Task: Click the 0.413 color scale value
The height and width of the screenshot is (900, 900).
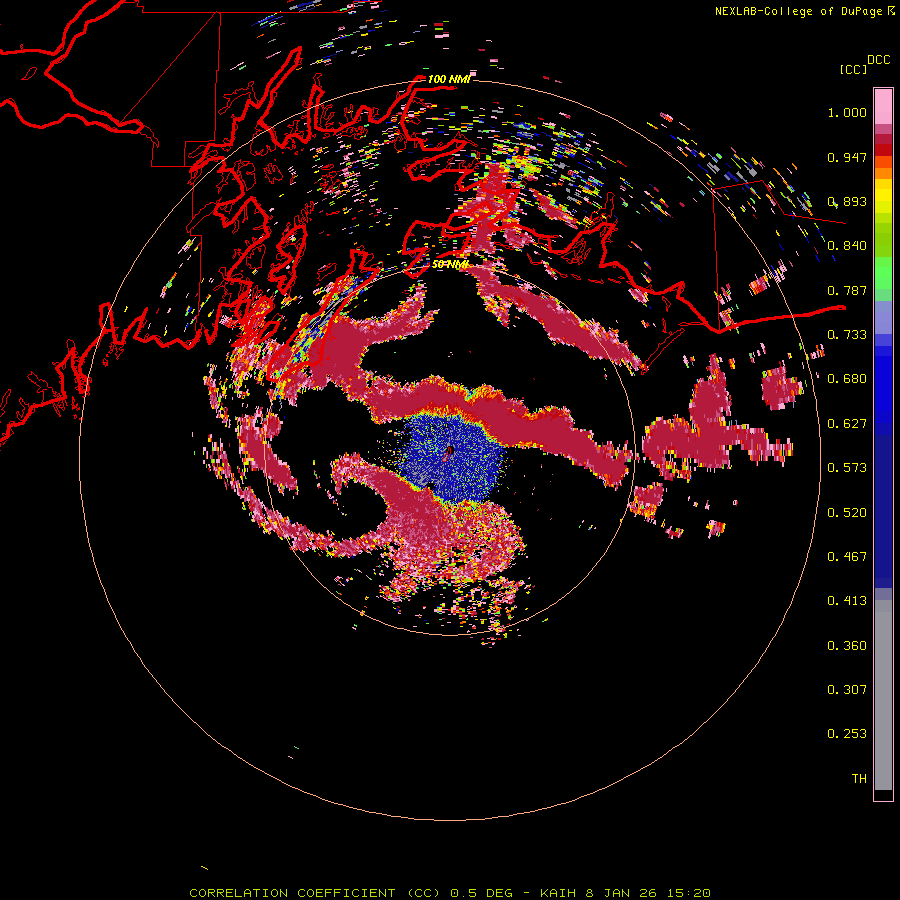Action: (x=847, y=601)
